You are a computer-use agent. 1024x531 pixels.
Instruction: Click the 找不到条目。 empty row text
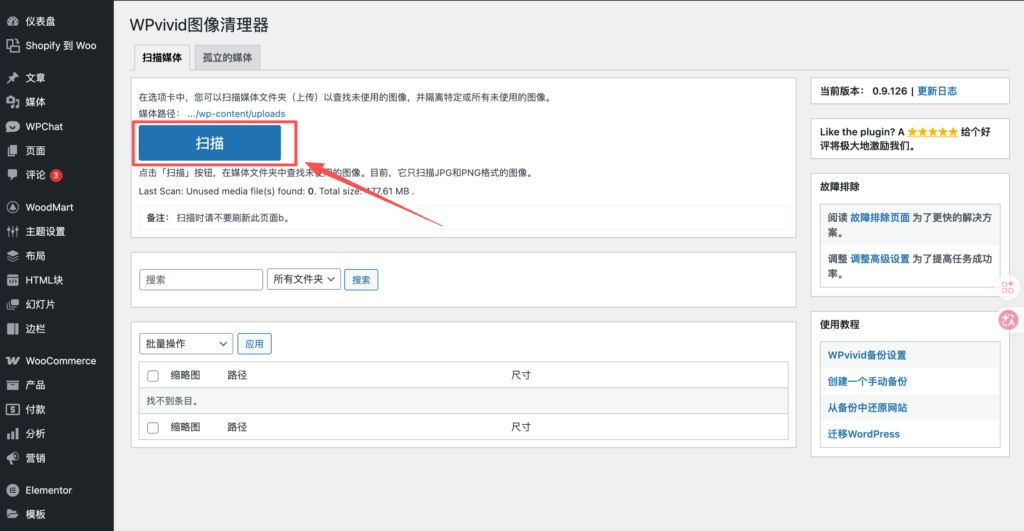(x=172, y=401)
